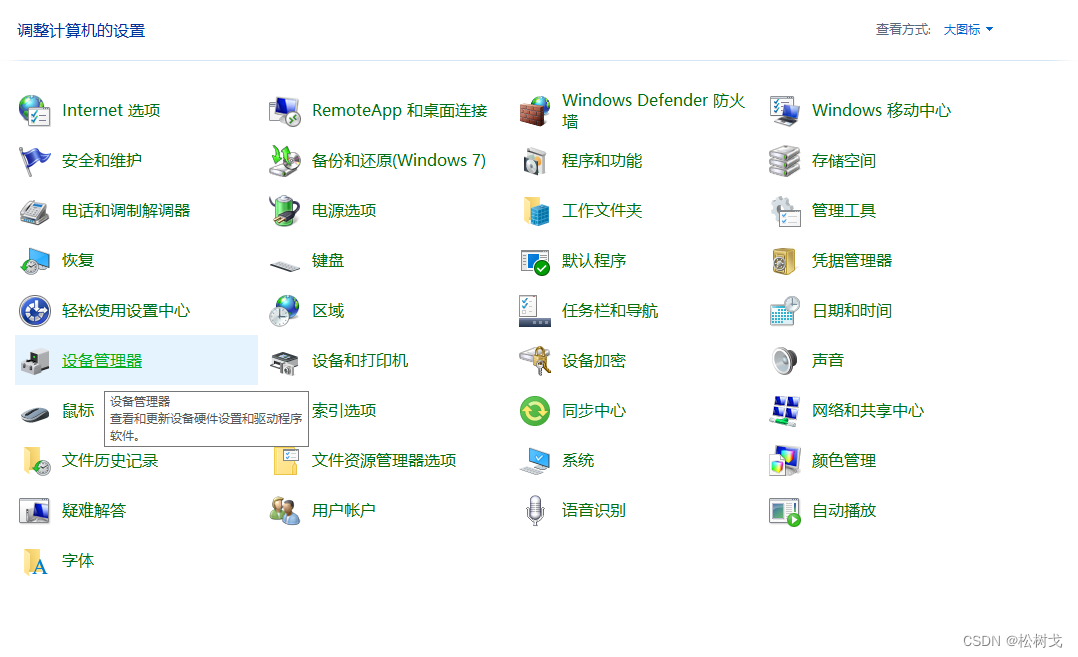Click the 备份和还原(Windows 7) icon

[285, 161]
